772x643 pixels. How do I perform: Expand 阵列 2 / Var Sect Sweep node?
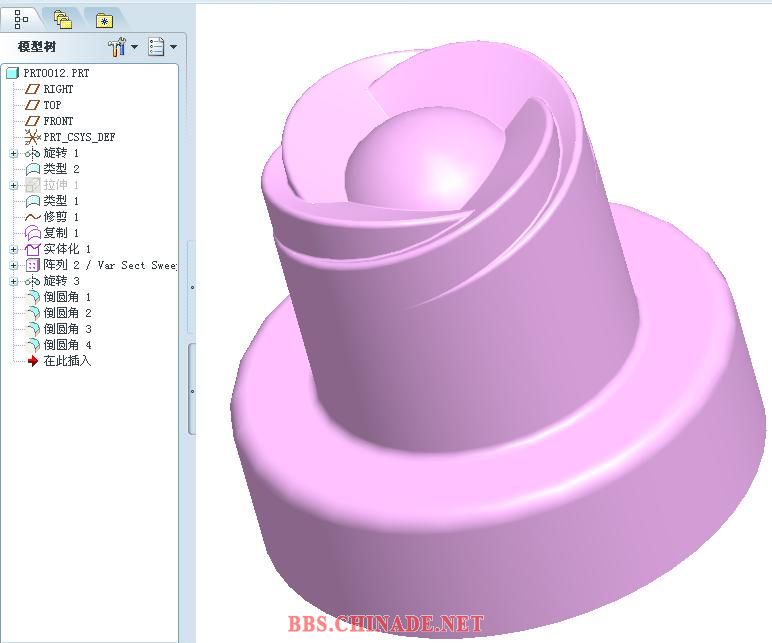pyautogui.click(x=14, y=265)
